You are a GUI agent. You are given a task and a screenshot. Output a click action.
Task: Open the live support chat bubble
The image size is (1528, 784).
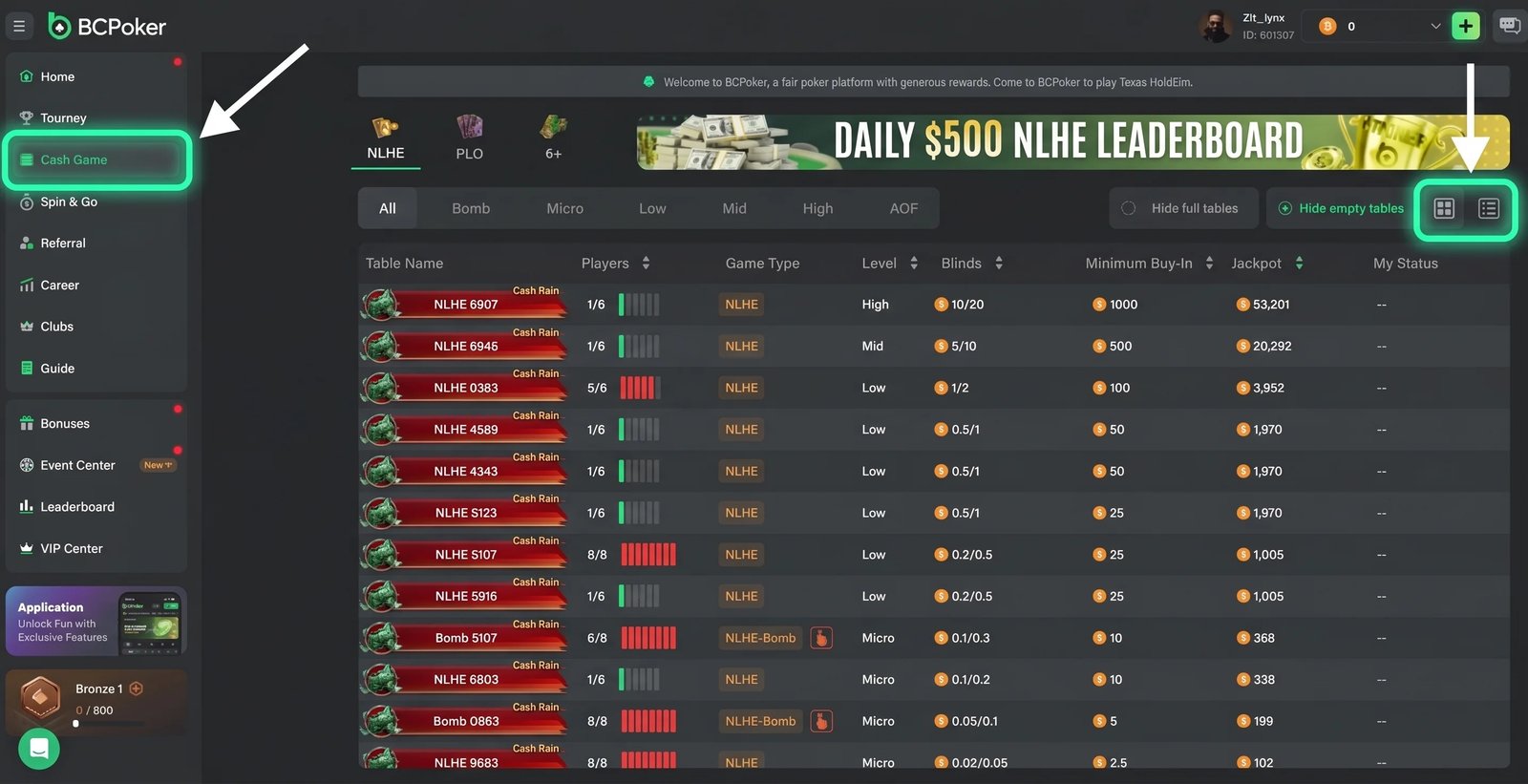point(39,749)
